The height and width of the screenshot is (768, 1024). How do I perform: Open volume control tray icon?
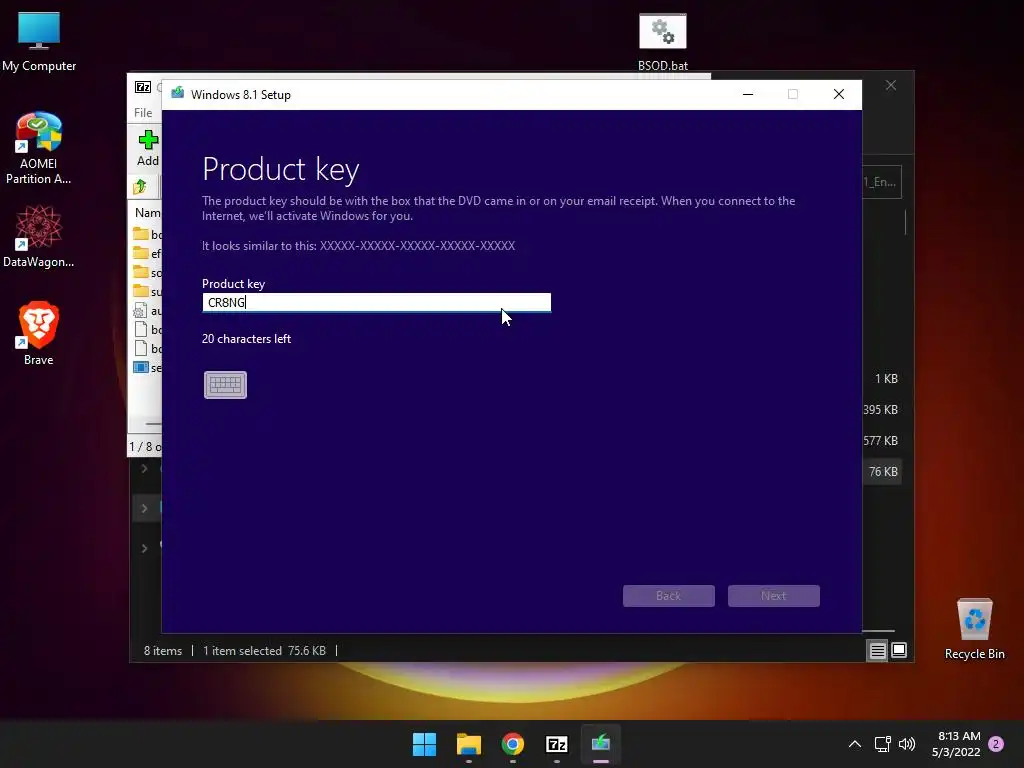click(906, 744)
